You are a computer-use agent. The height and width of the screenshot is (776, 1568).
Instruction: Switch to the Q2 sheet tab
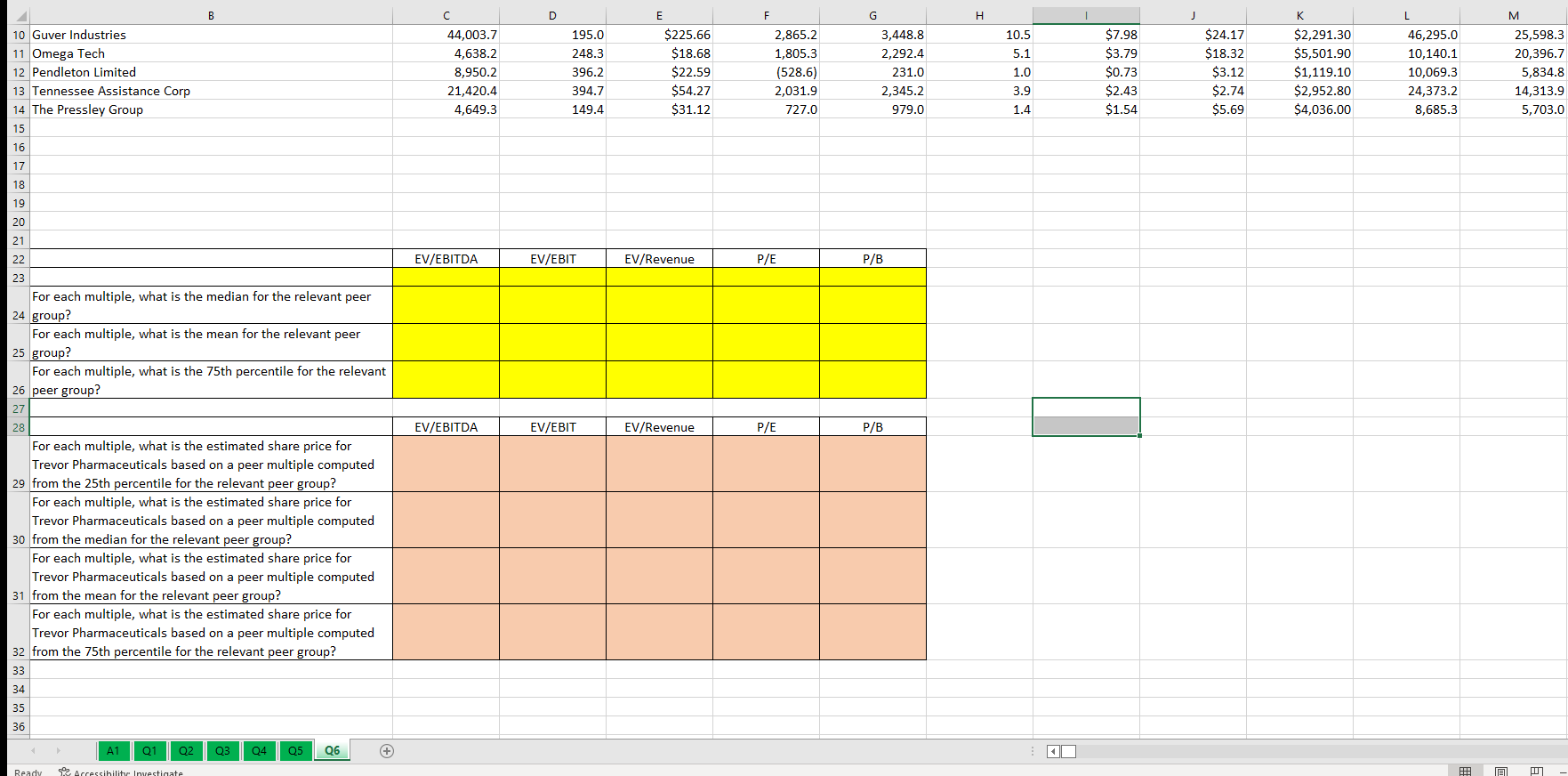point(186,751)
